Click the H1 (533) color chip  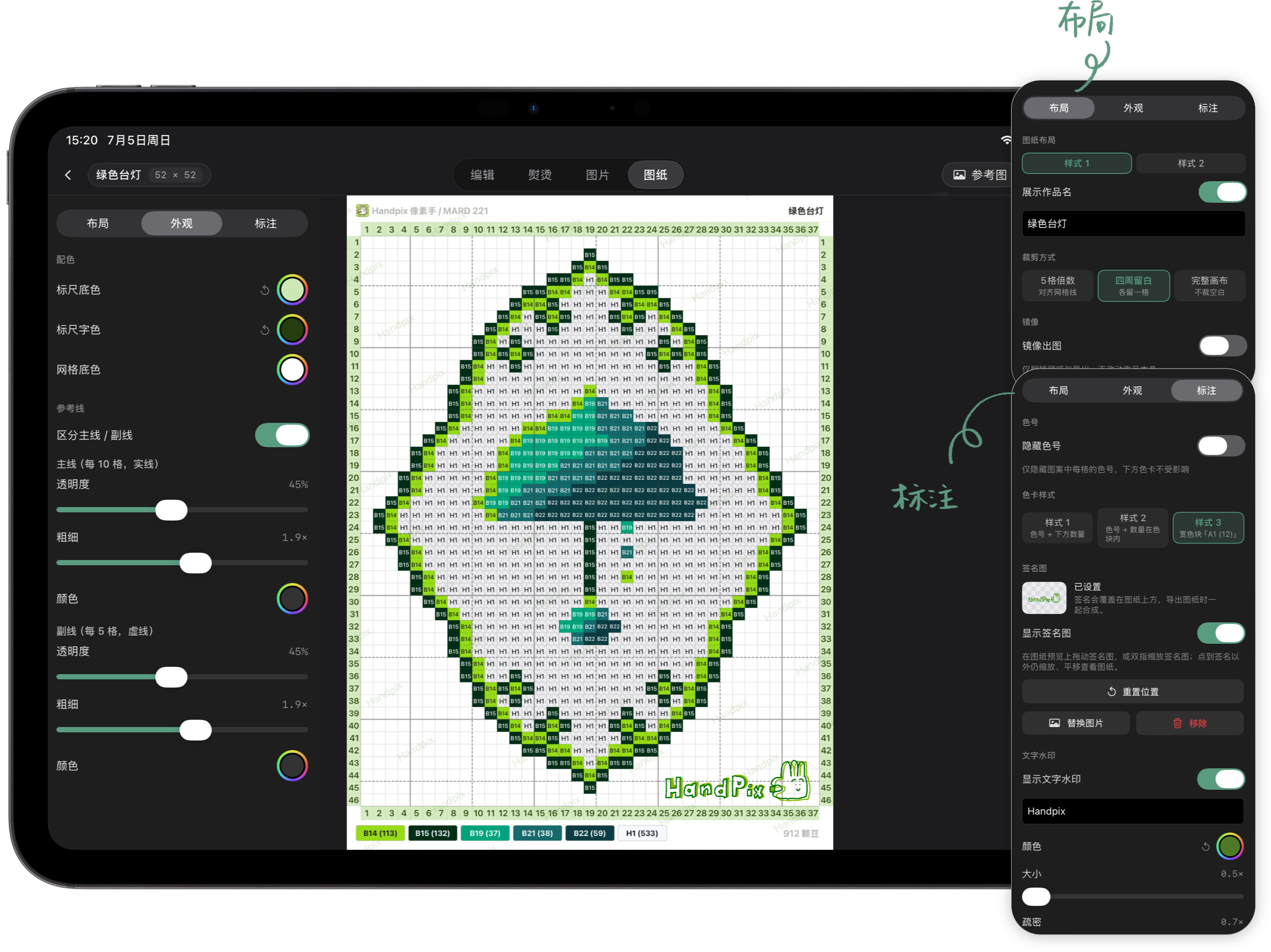tap(642, 833)
